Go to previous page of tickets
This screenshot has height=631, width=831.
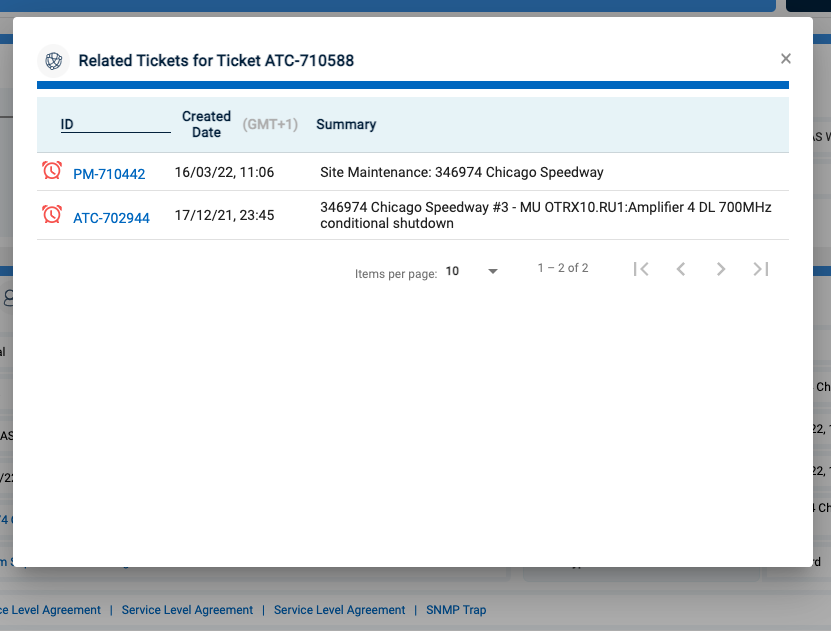coord(681,269)
